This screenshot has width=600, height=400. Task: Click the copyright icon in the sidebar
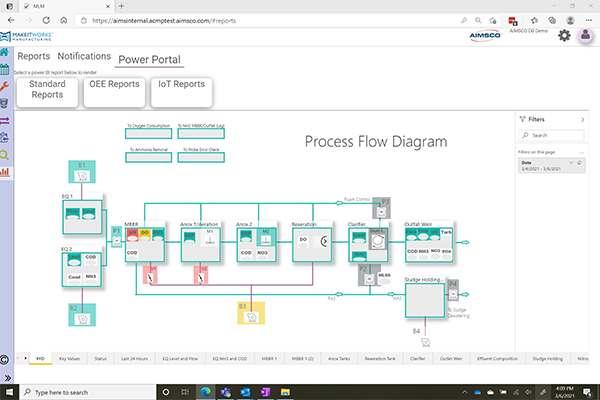[5, 360]
